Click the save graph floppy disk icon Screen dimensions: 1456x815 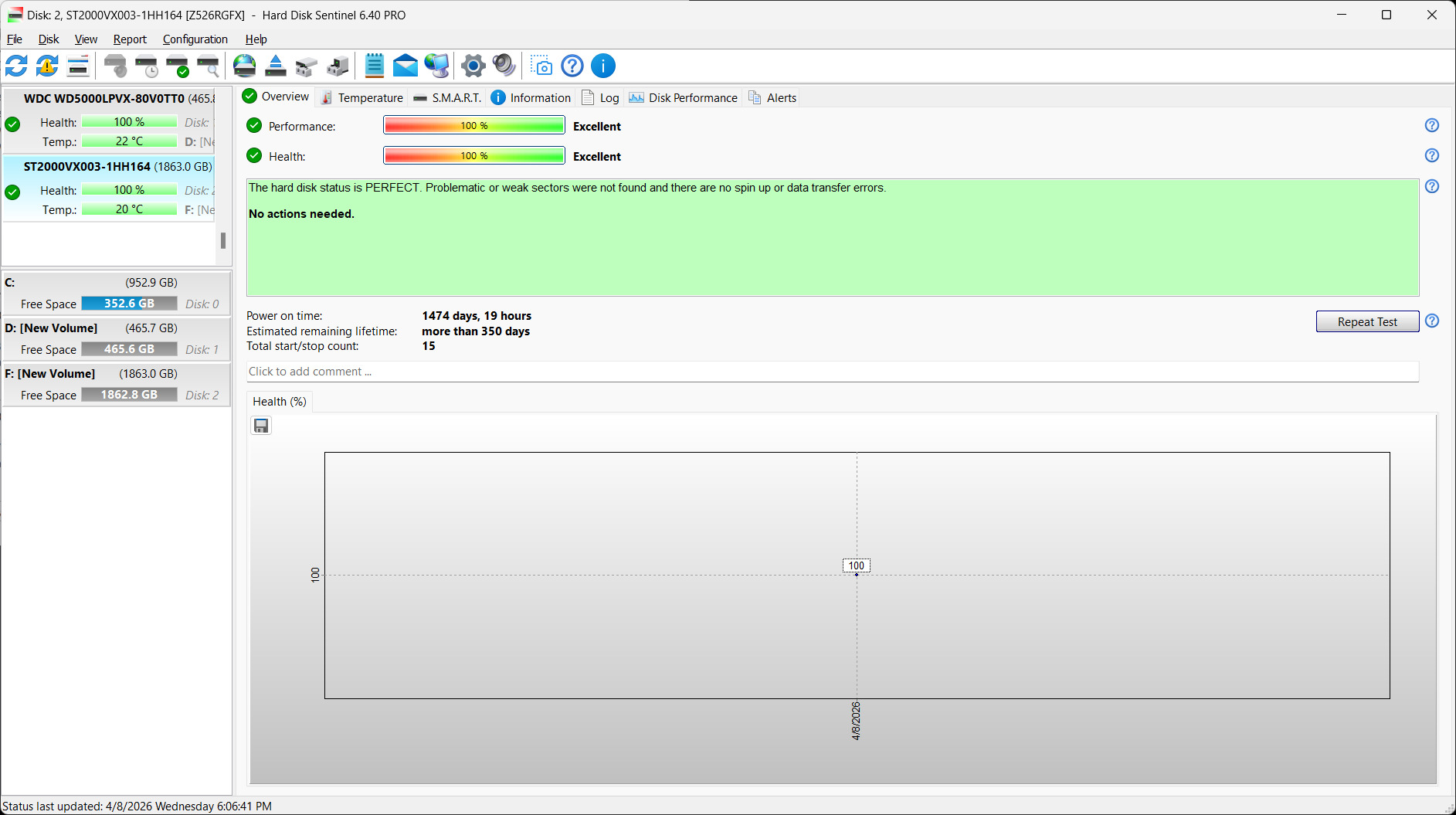261,426
